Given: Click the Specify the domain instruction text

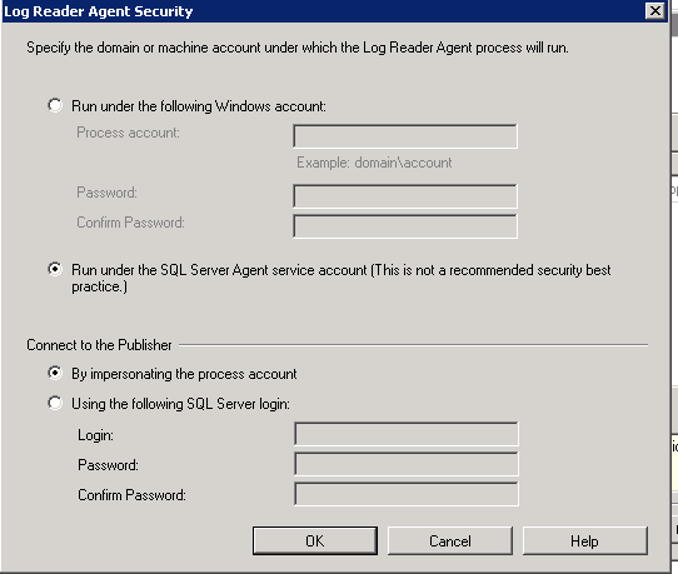Looking at the screenshot, I should 297,48.
